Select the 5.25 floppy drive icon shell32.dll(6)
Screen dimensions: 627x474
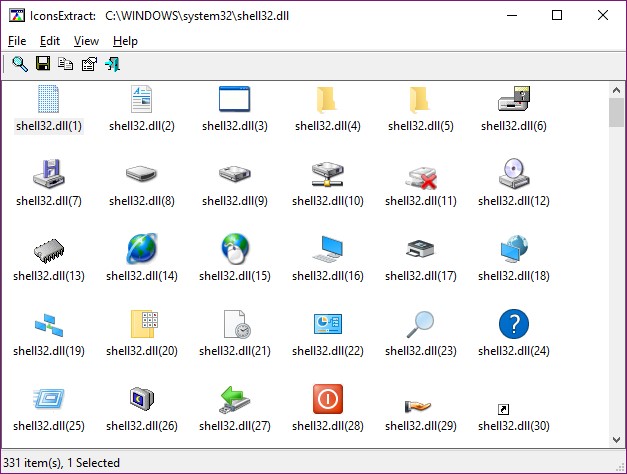point(514,98)
